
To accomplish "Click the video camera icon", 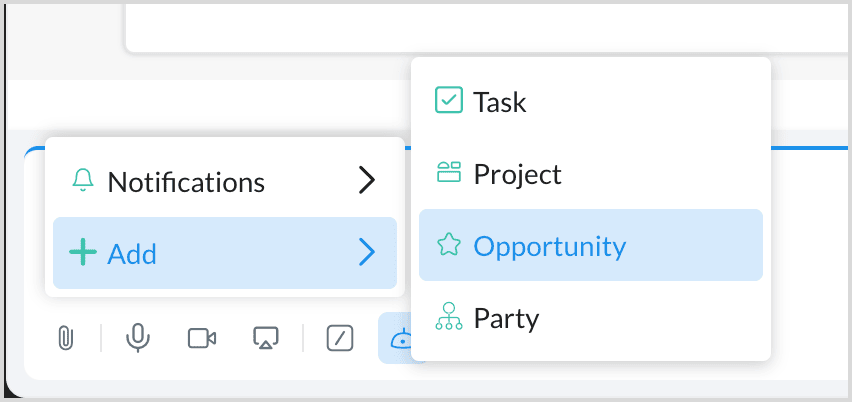I will (x=202, y=339).
